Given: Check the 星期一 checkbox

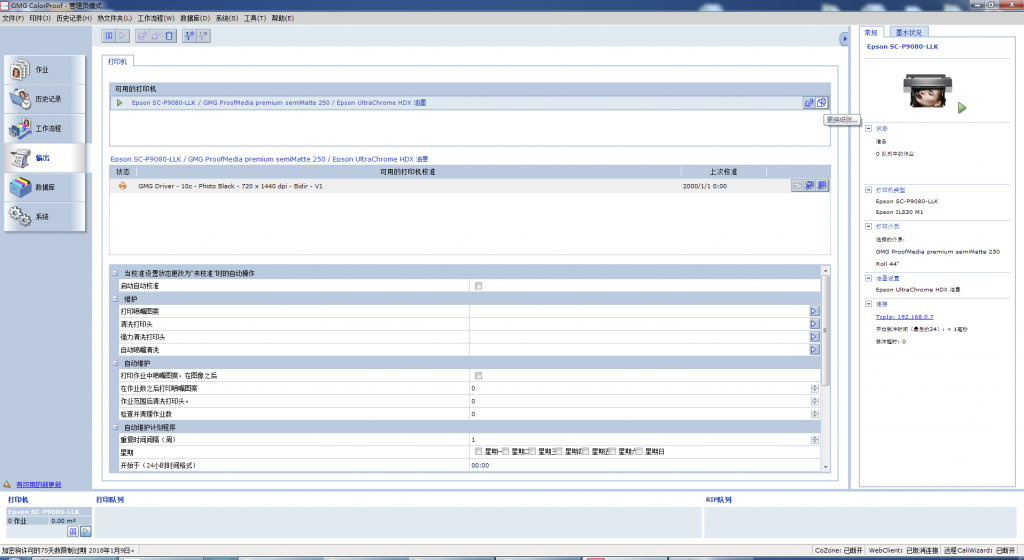Looking at the screenshot, I should coord(479,452).
